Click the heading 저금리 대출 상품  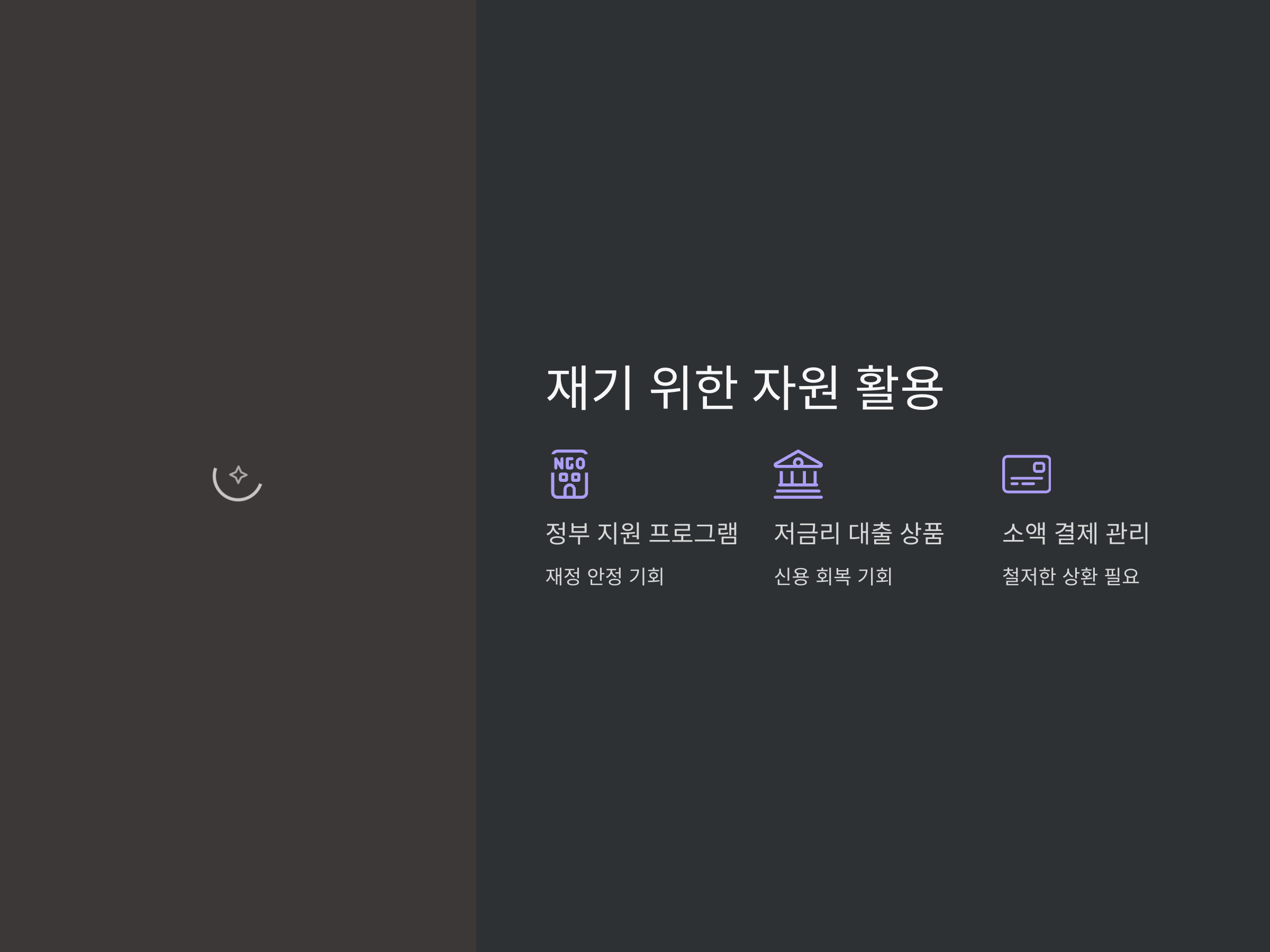pyautogui.click(x=858, y=533)
